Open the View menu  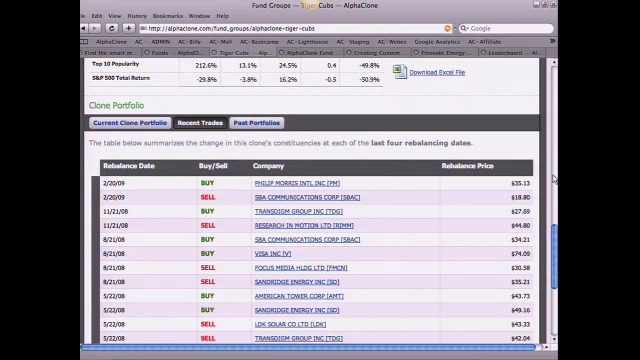(115, 16)
